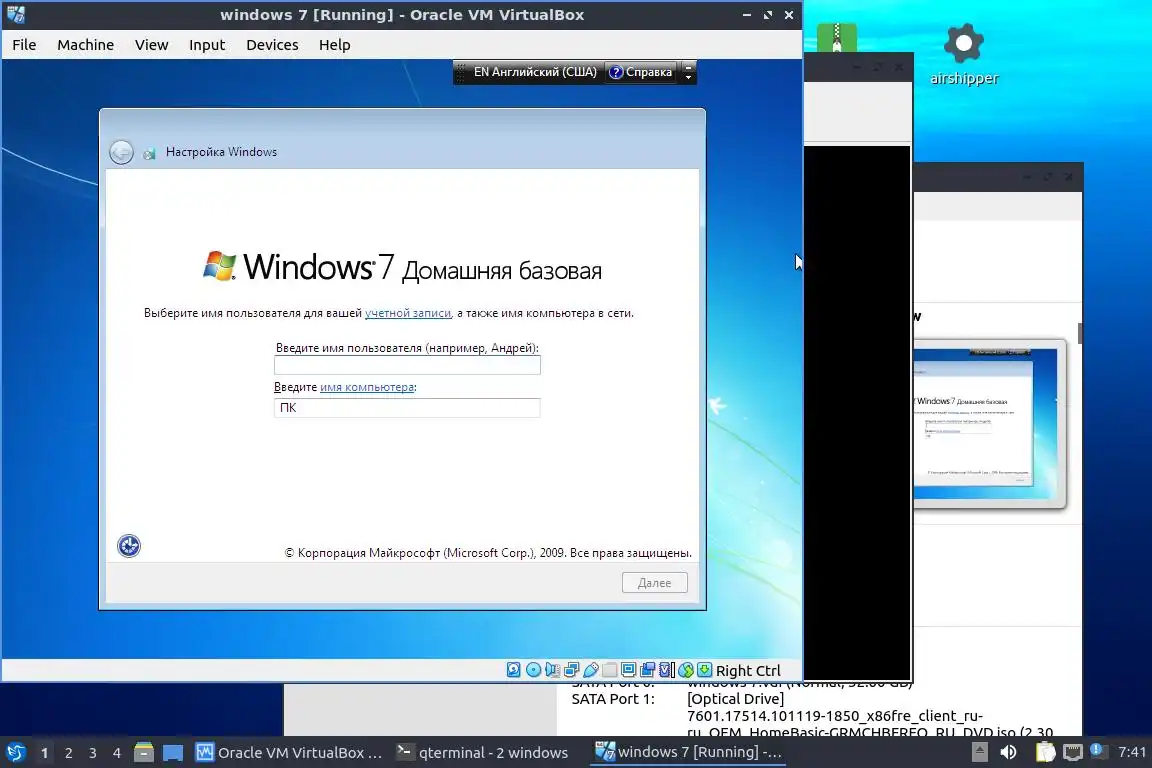Click the show desktop taskbar icon
This screenshot has height=768, width=1152.
tap(173, 753)
